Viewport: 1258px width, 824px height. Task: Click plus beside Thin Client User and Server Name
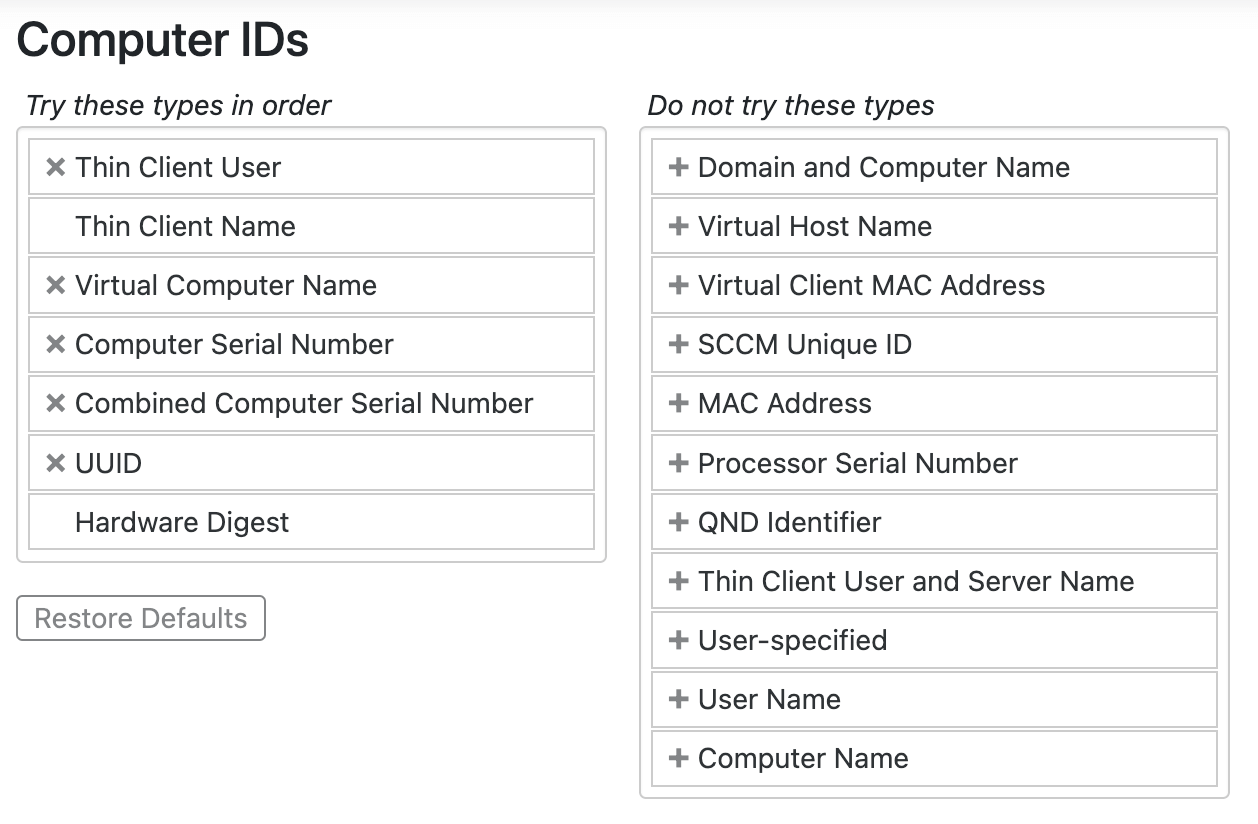pyautogui.click(x=679, y=581)
